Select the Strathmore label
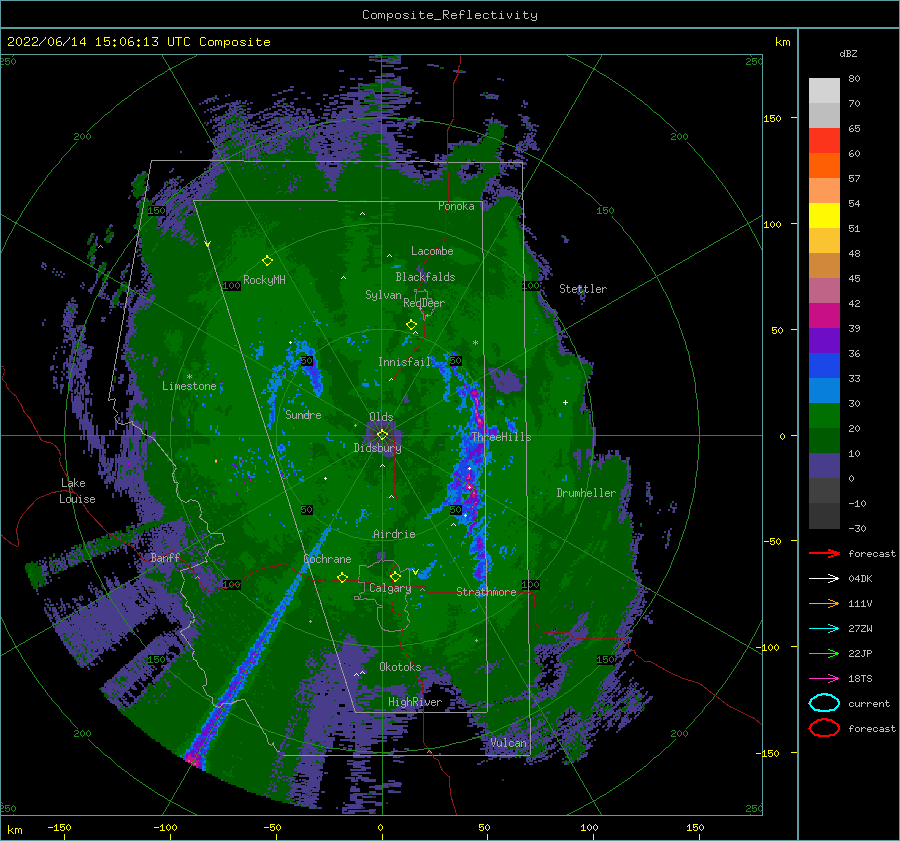 tap(486, 592)
